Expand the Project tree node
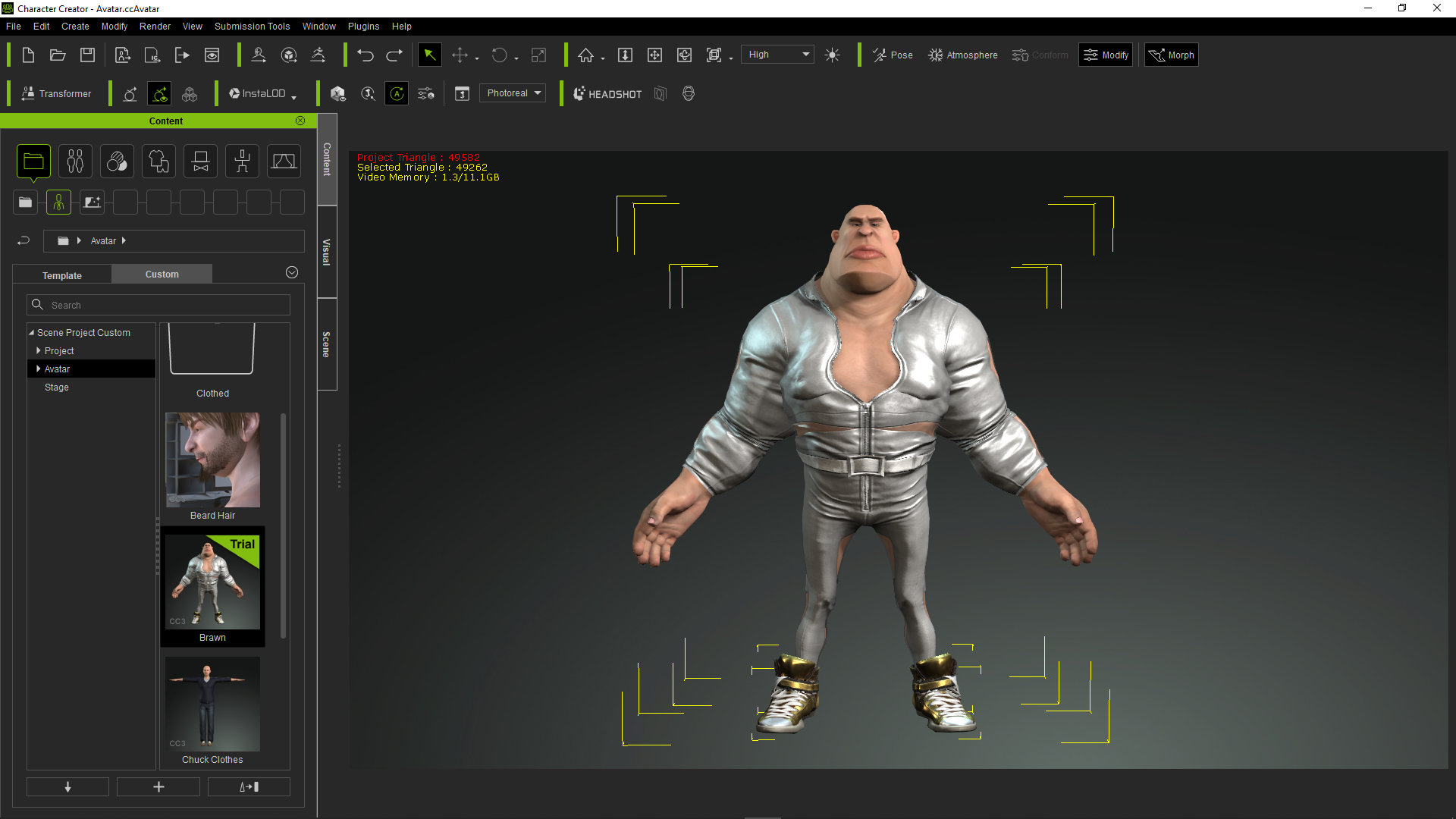 click(x=39, y=350)
